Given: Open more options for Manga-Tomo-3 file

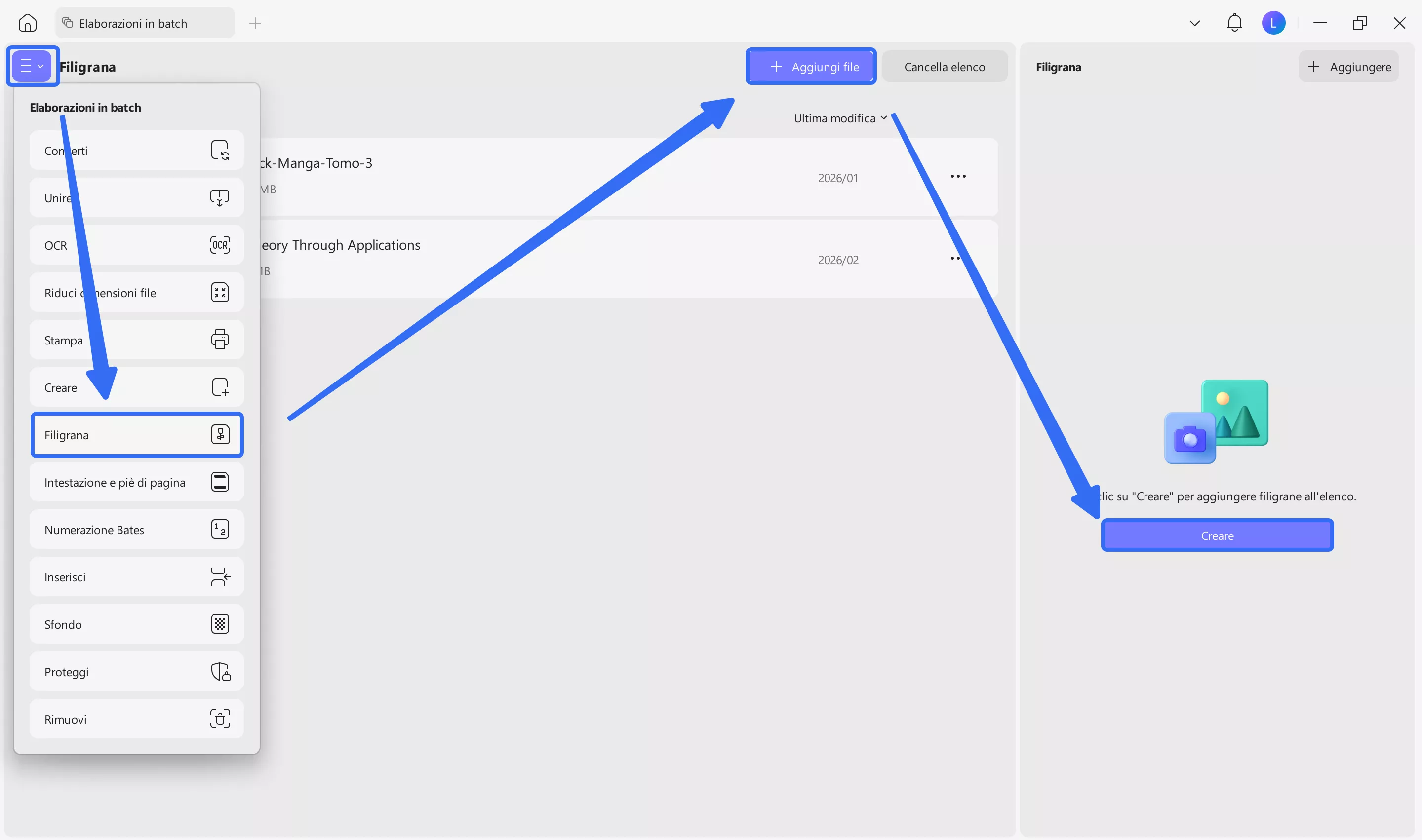Looking at the screenshot, I should [957, 177].
